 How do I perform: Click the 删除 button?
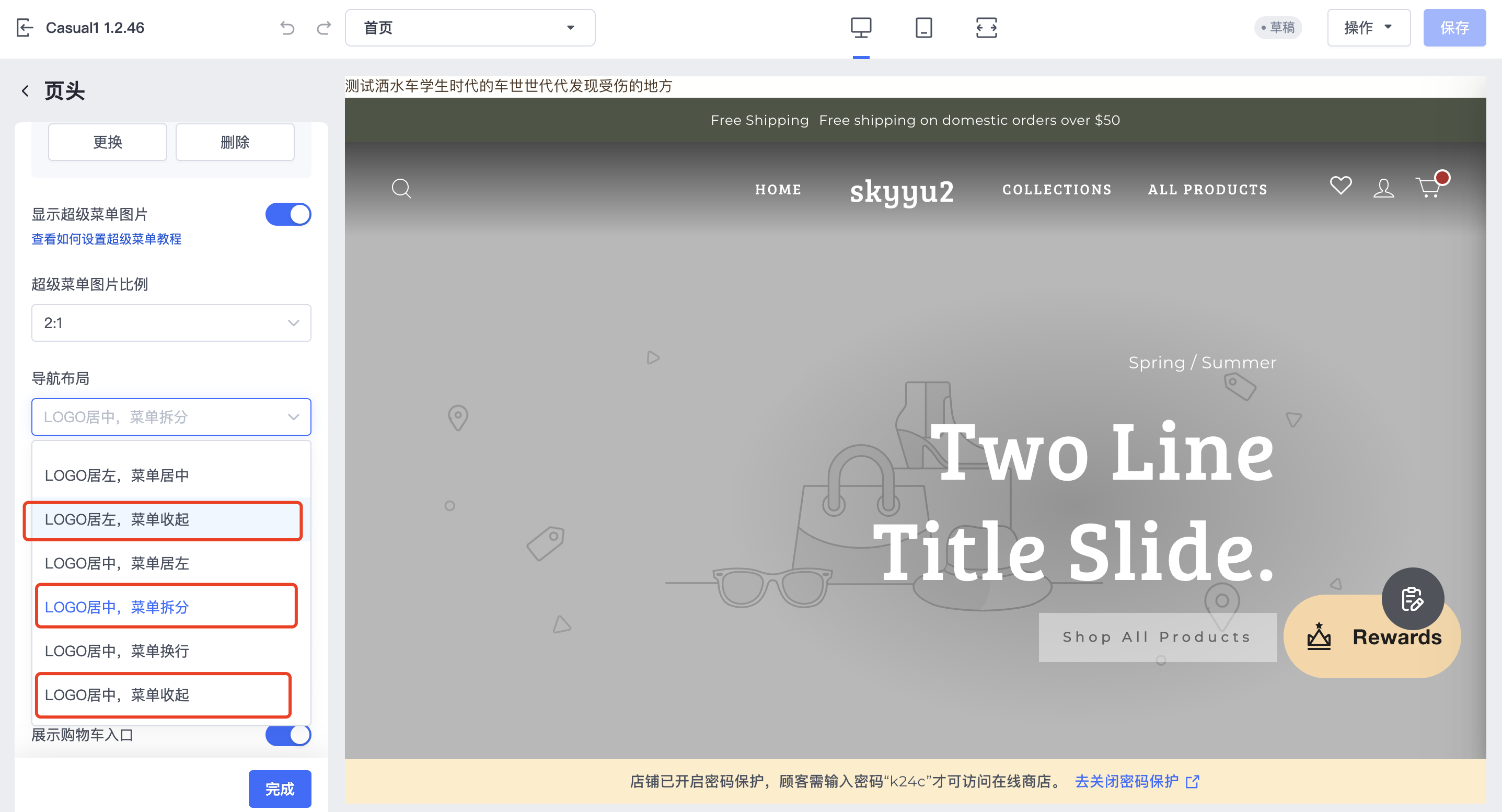[235, 142]
